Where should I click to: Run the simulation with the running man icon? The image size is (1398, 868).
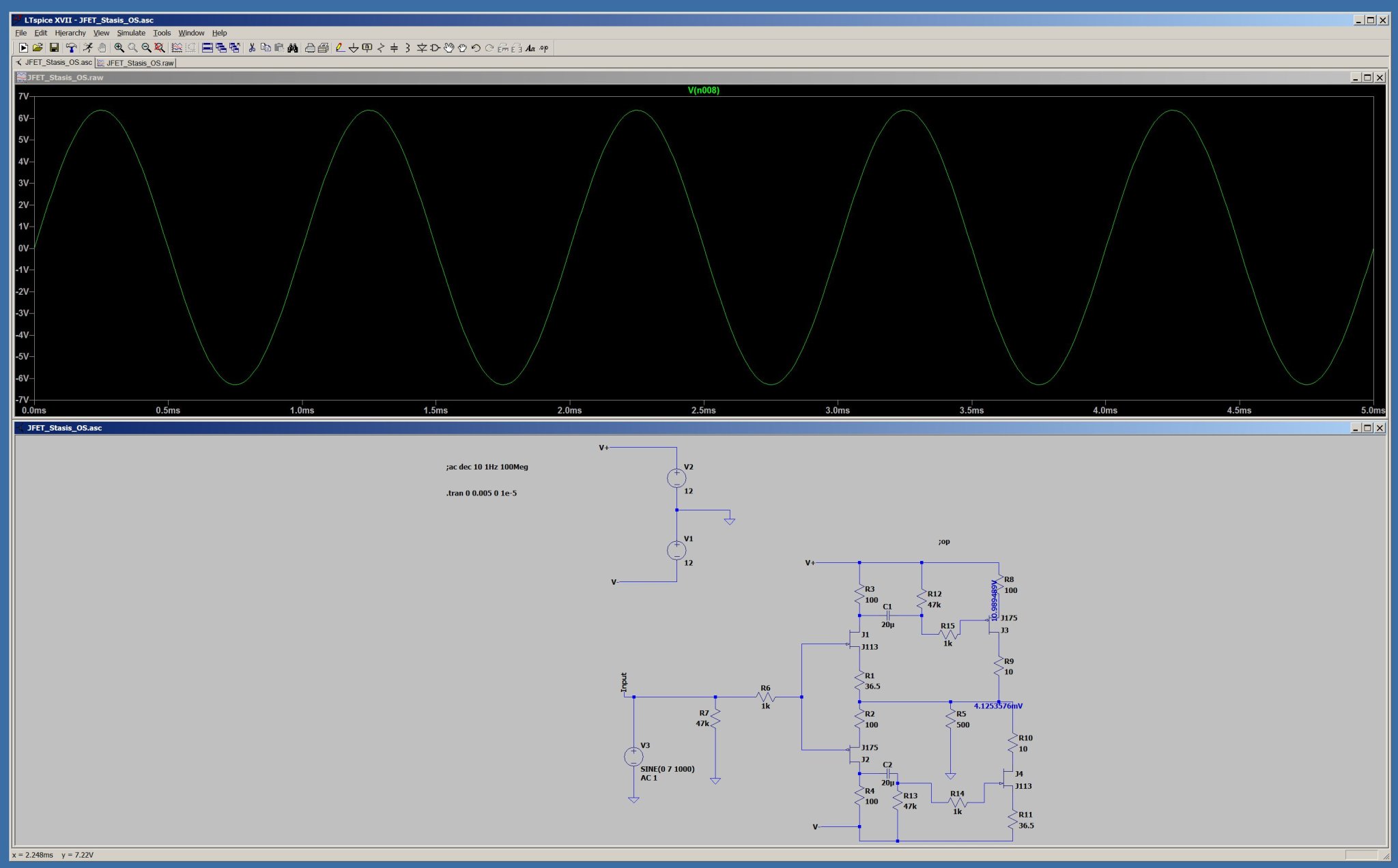tap(88, 48)
